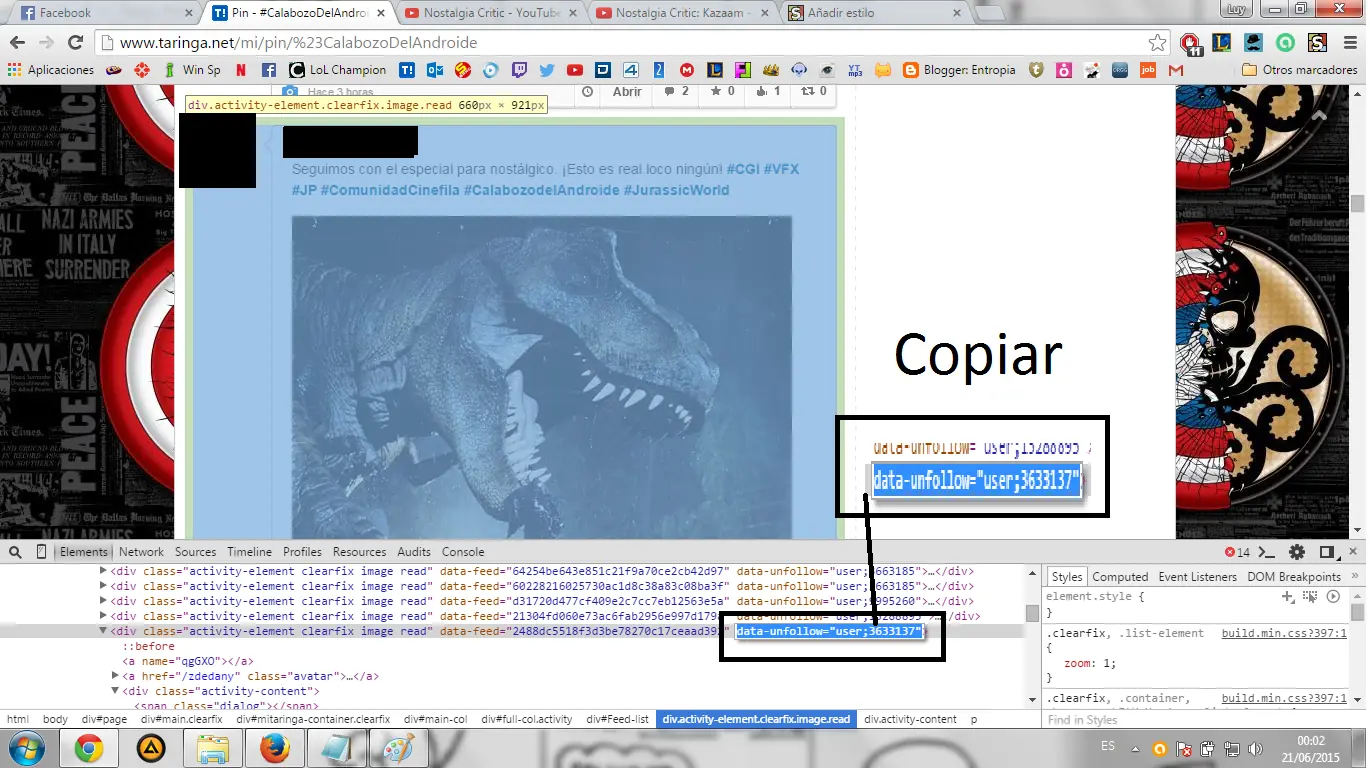Add a new style rule with plus icon

[x=1288, y=596]
